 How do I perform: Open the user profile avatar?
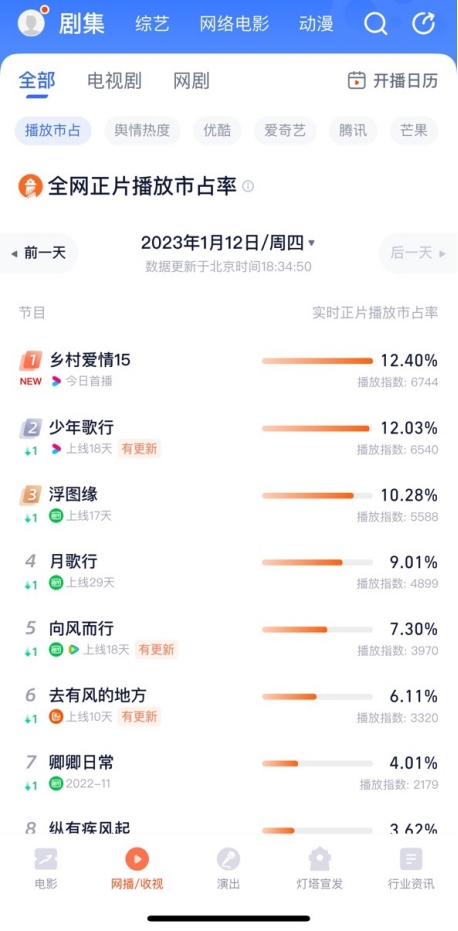coord(31,23)
